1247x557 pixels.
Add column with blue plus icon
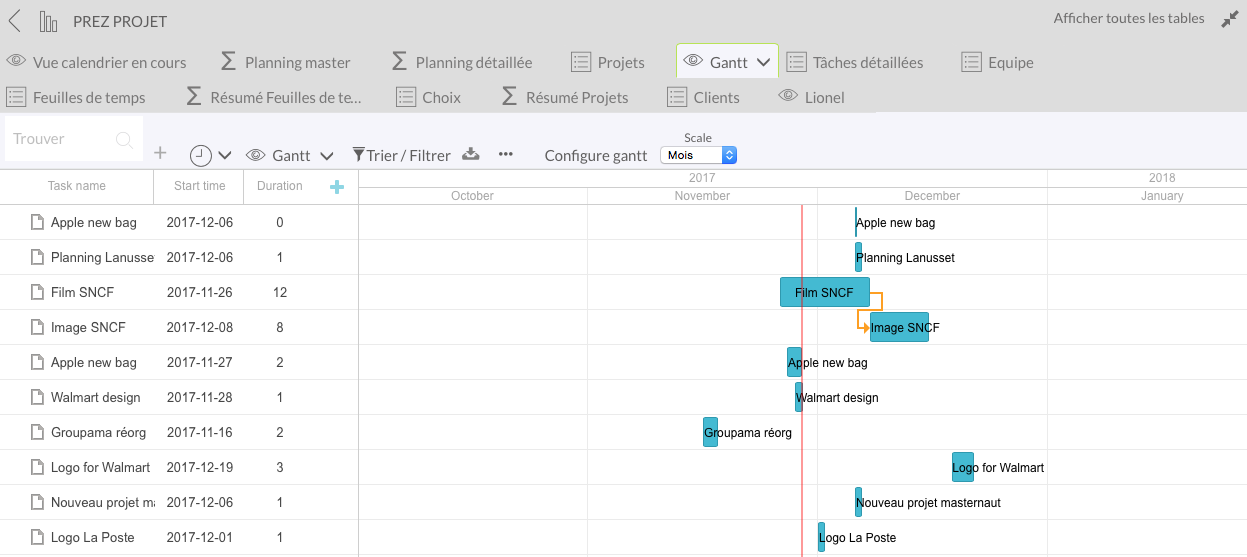(x=337, y=187)
